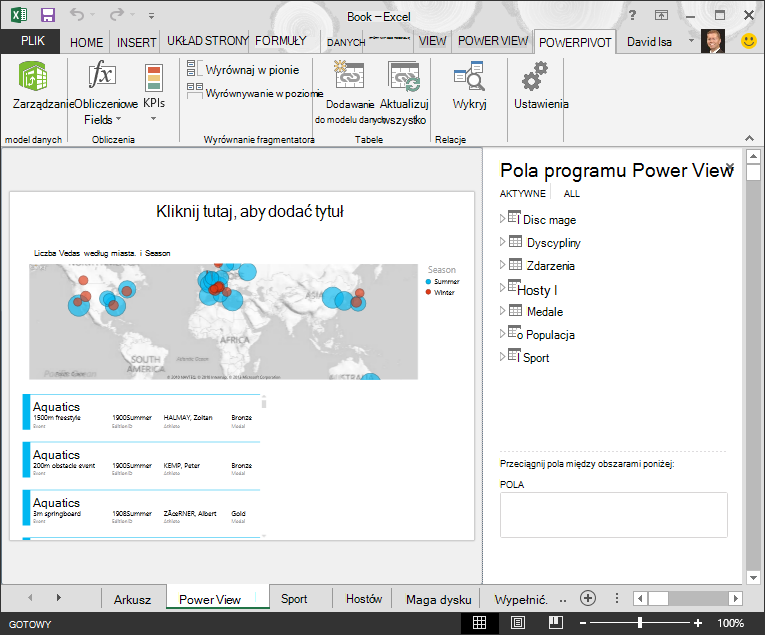Viewport: 765px width, 635px height.
Task: Click the Winter legend item
Action: (x=440, y=292)
